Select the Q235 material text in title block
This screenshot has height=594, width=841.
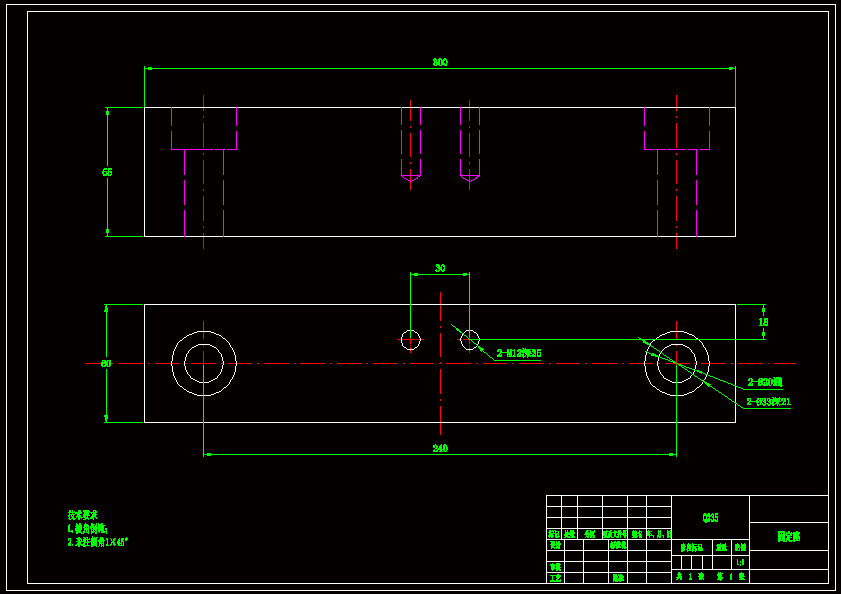point(710,518)
